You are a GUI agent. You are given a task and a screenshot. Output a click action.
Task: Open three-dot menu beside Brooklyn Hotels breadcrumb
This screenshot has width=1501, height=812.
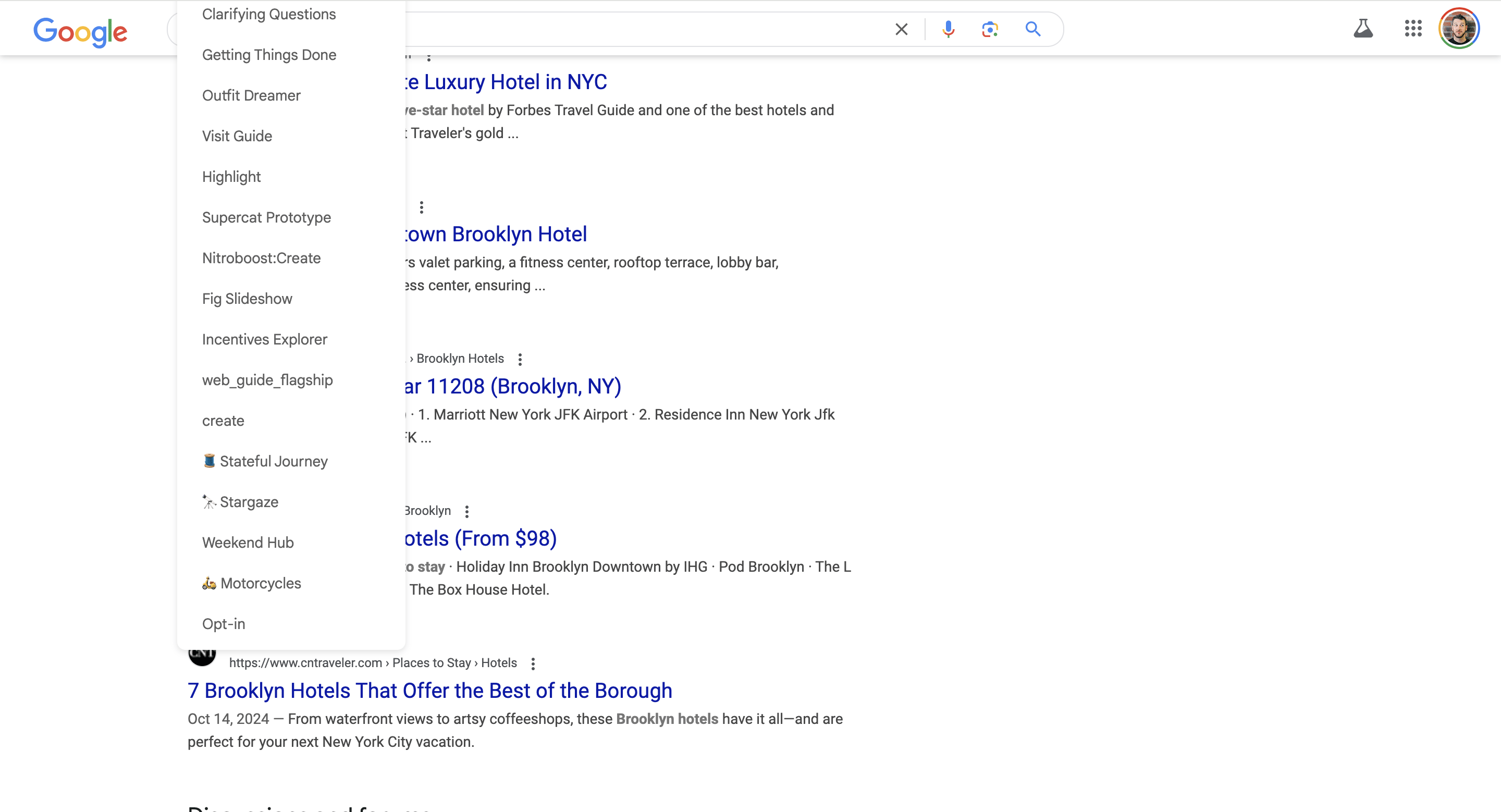[520, 359]
